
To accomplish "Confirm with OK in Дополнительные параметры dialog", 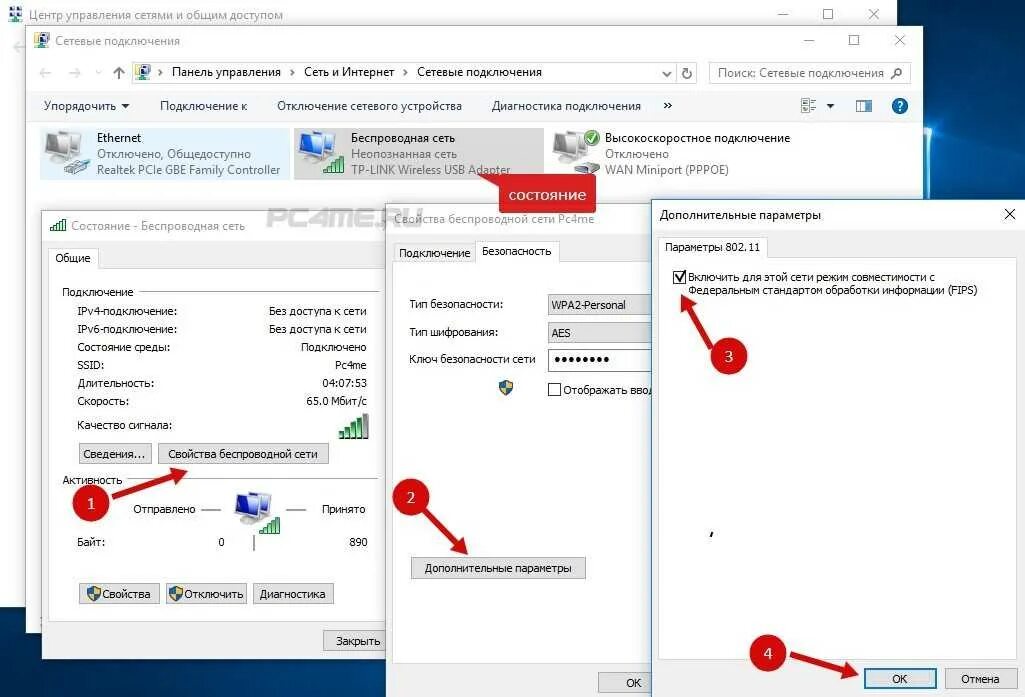I will point(899,679).
